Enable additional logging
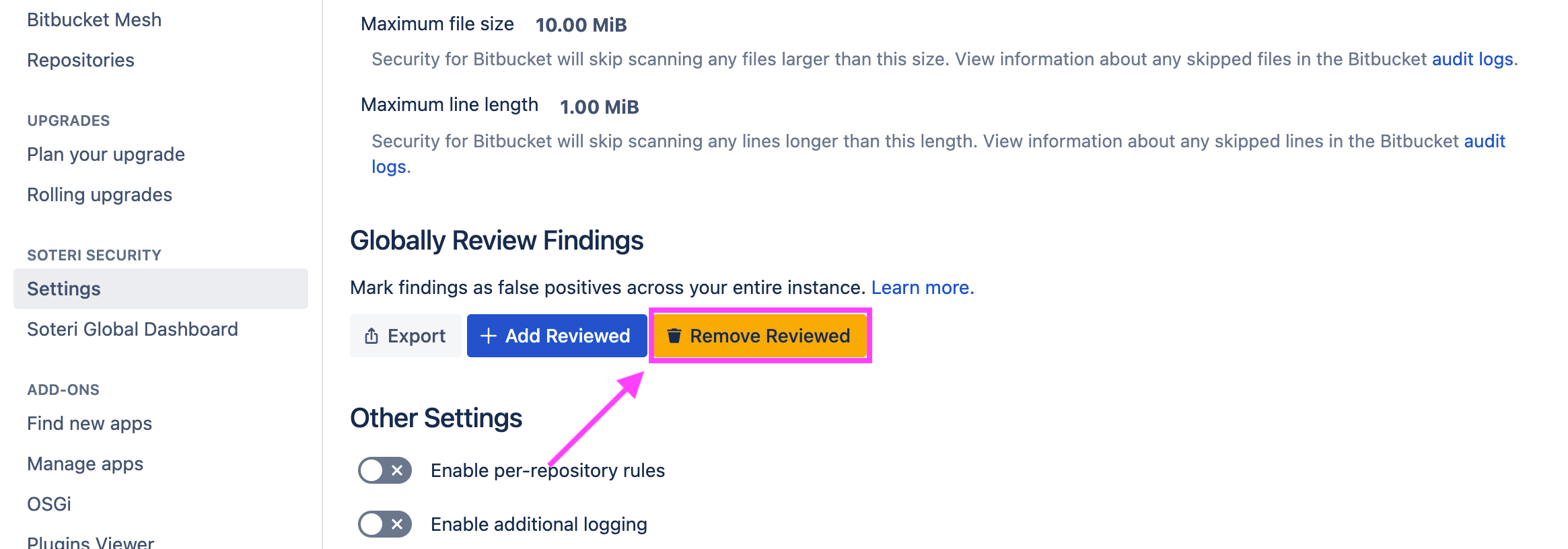This screenshot has height=549, width=1568. coord(384,524)
